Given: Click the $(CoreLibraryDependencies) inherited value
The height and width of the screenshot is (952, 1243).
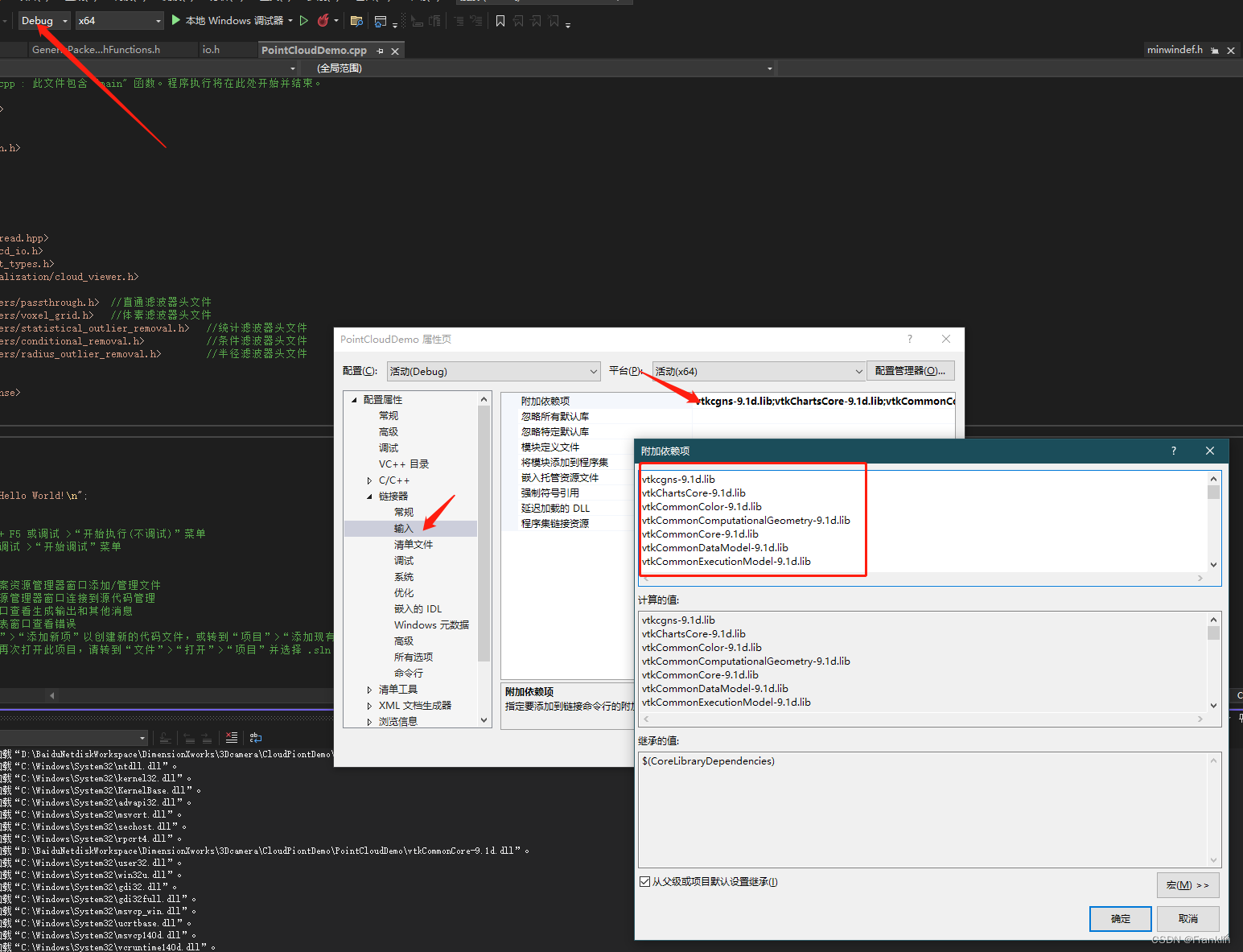Looking at the screenshot, I should (x=708, y=760).
